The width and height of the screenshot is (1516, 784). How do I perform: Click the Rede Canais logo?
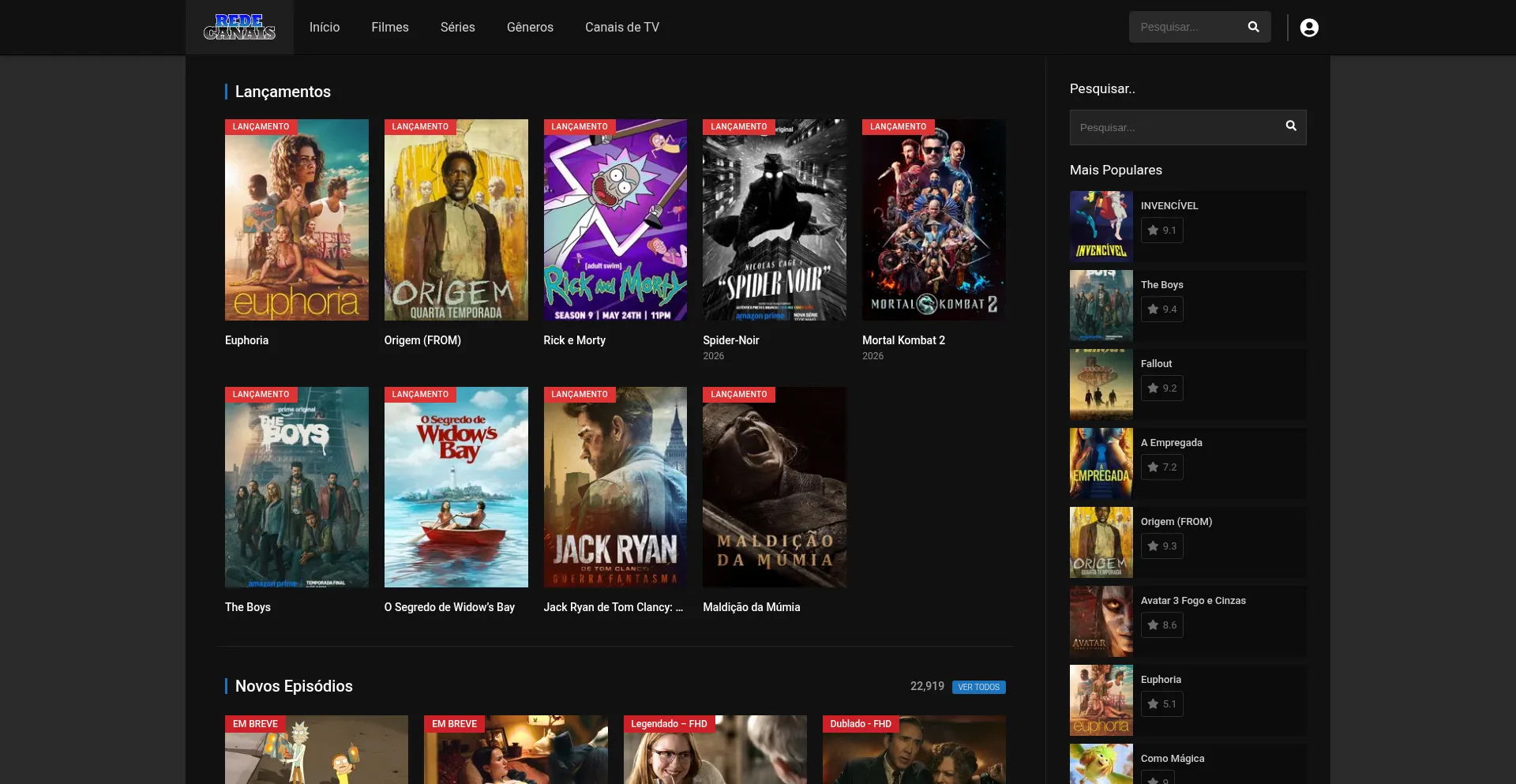coord(239,27)
